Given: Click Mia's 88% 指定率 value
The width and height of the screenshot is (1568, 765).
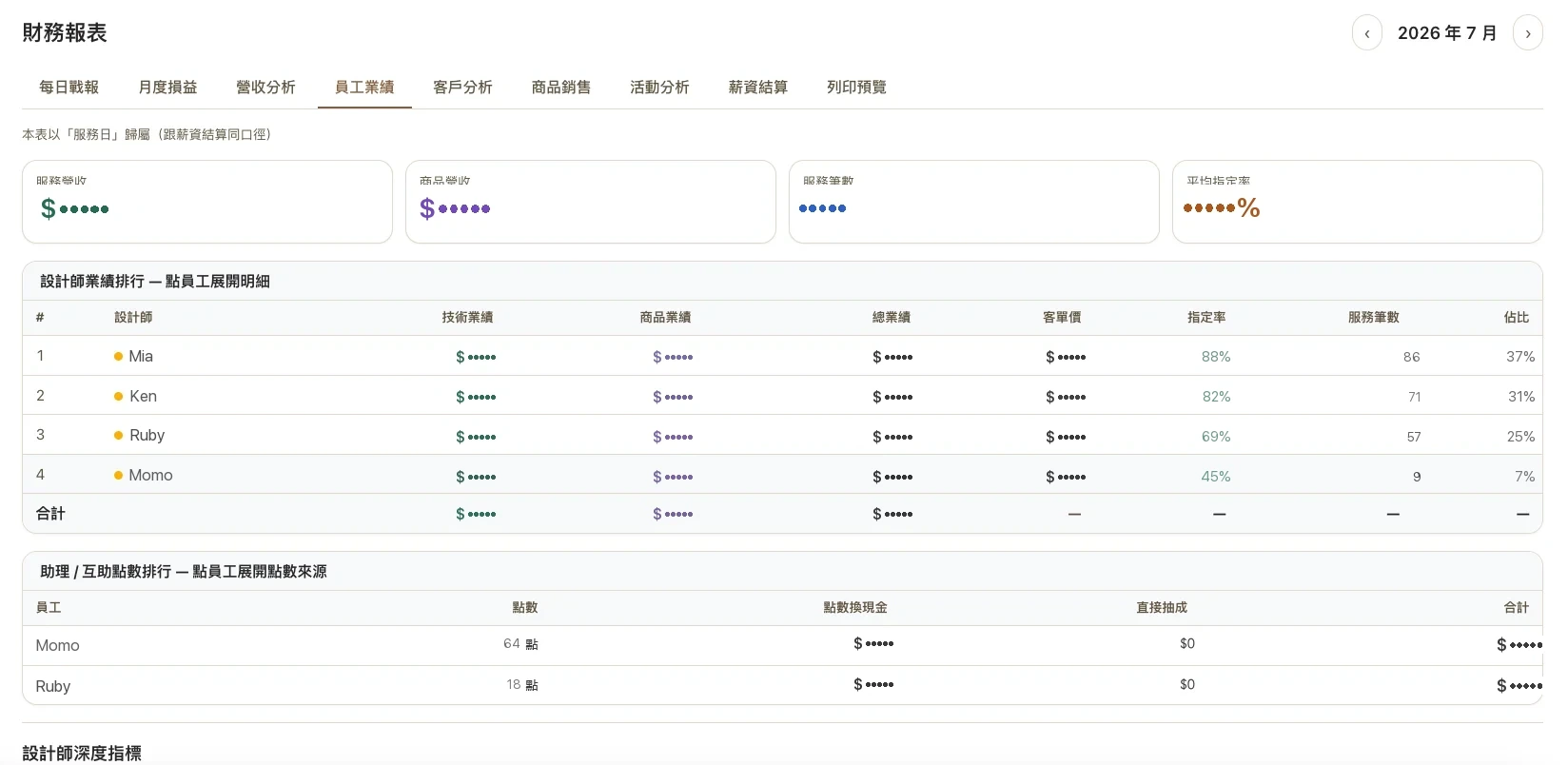Looking at the screenshot, I should point(1216,357).
